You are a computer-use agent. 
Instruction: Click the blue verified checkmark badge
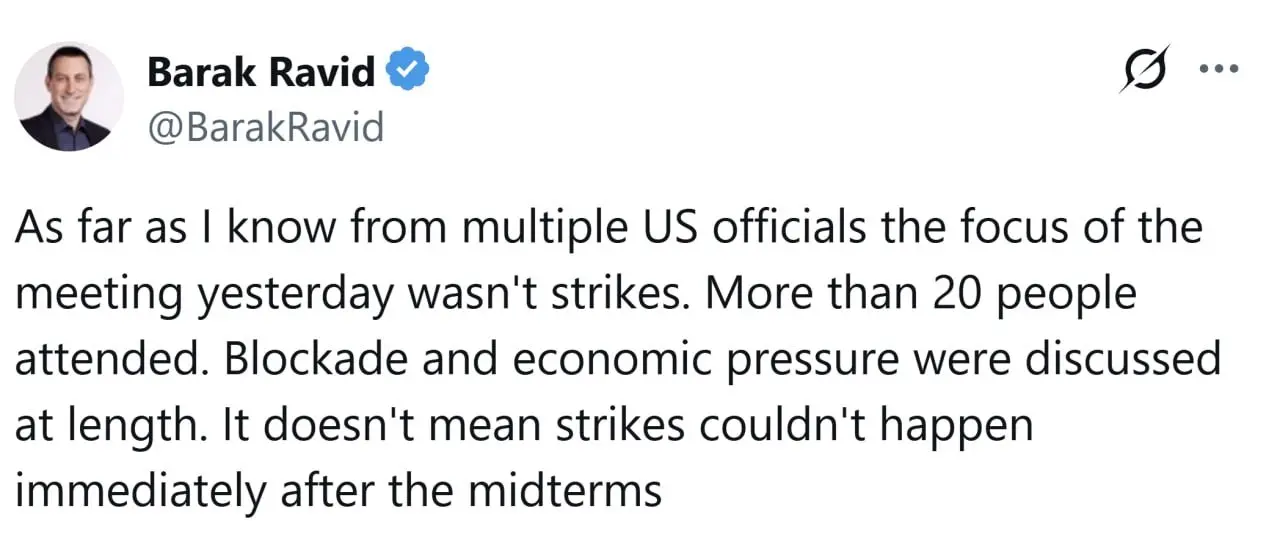click(409, 72)
